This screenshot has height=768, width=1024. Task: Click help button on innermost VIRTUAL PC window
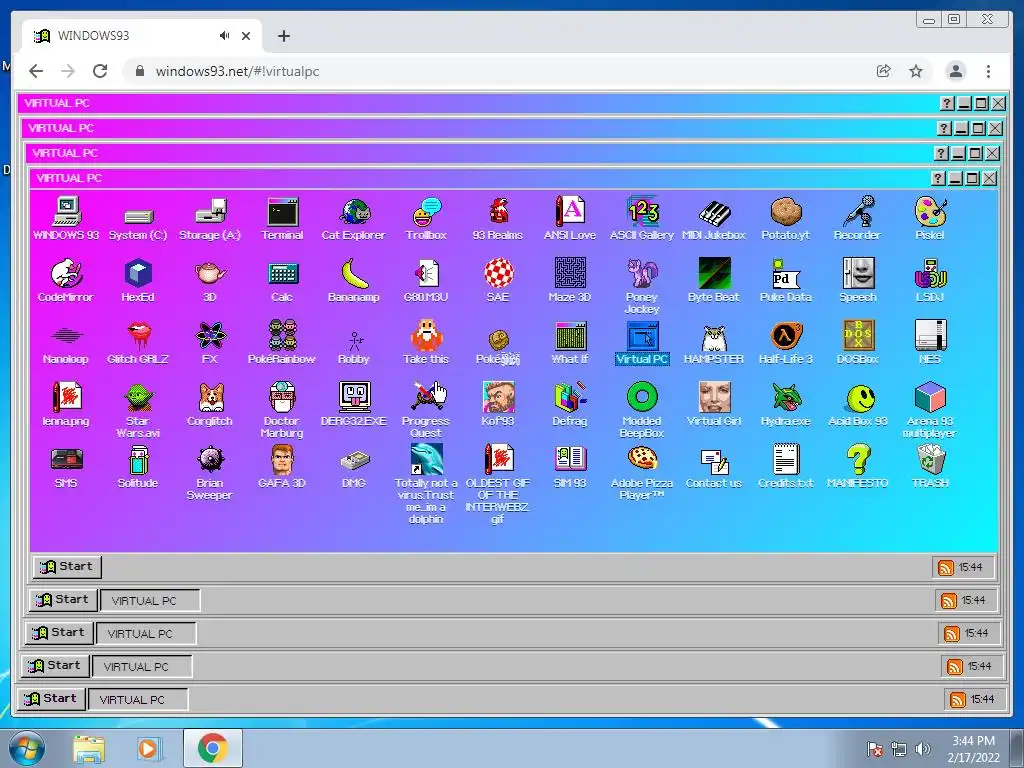click(x=938, y=178)
